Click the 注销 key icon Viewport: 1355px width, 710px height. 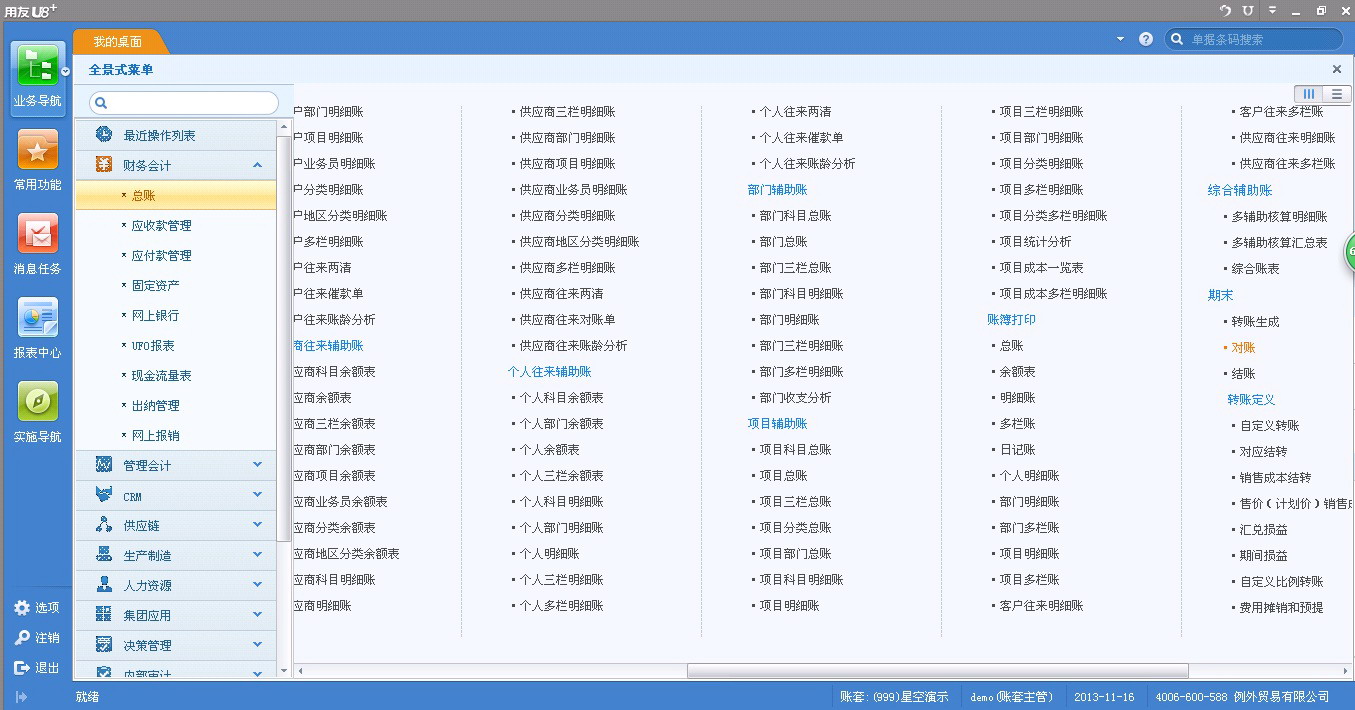[x=22, y=638]
